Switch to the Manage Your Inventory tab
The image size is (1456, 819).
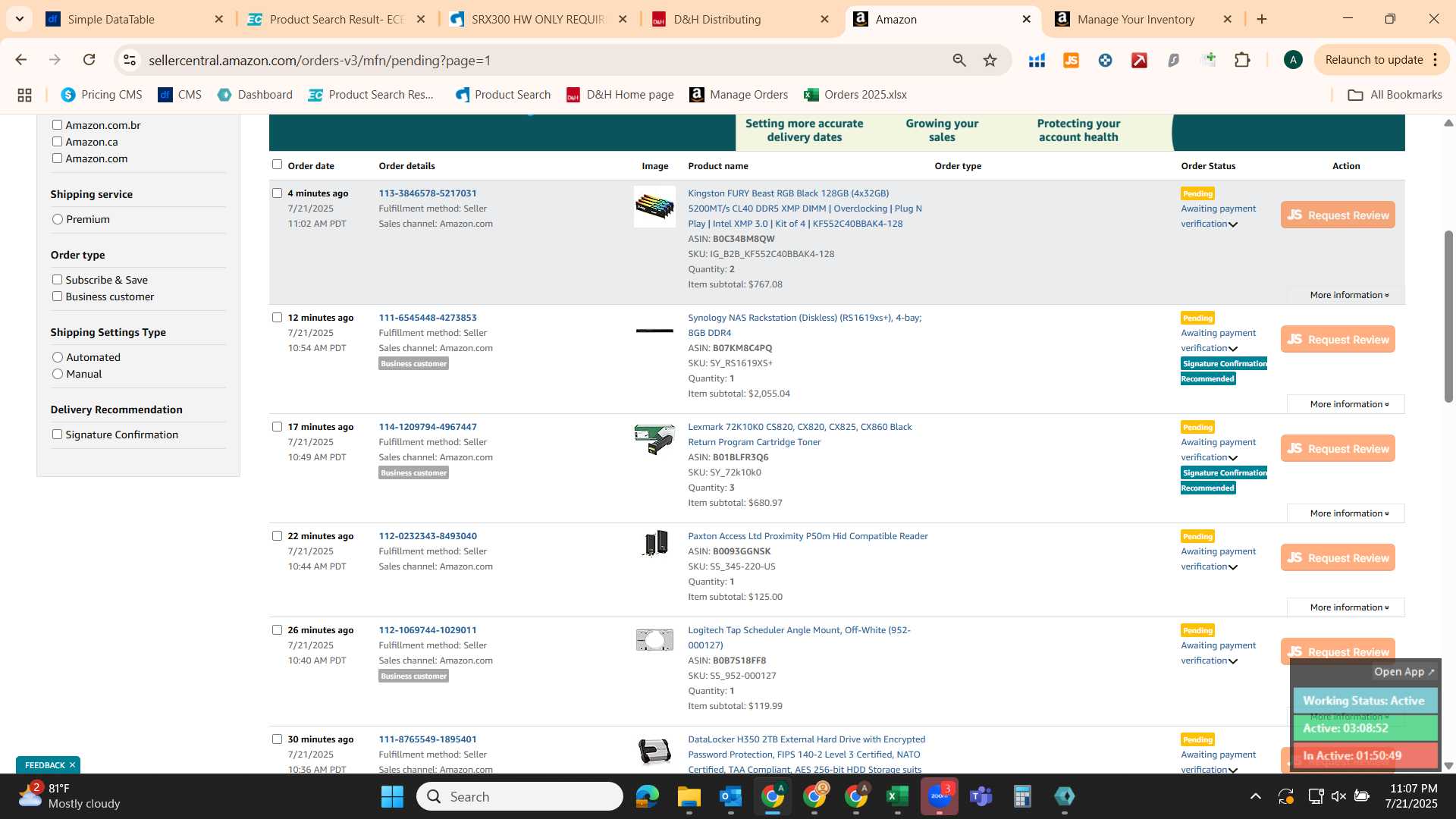(x=1144, y=19)
